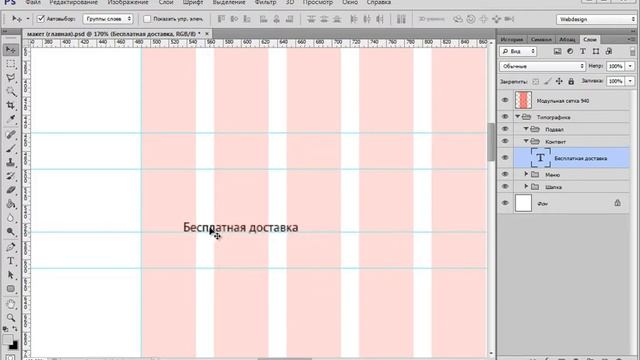This screenshot has width=640, height=360.
Task: Click Align left edges in options bar
Action: (x=264, y=19)
